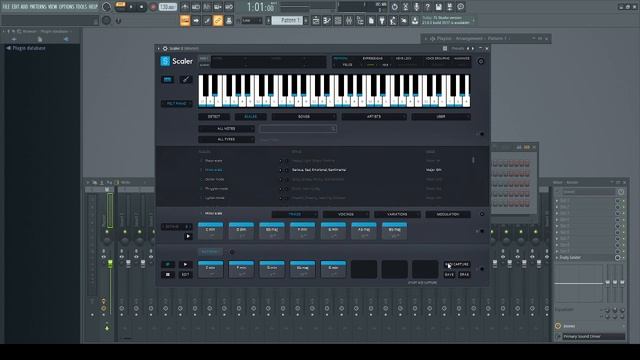640x360 pixels.
Task: Click the DRAG button in Scaler
Action: tap(464, 275)
